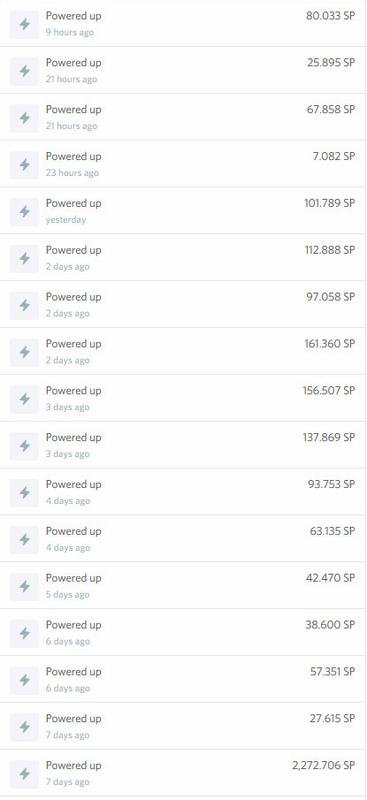Screen dimensions: 367x800
Task: Click the power-up icon for 161.360 SP
Action: [24, 353]
